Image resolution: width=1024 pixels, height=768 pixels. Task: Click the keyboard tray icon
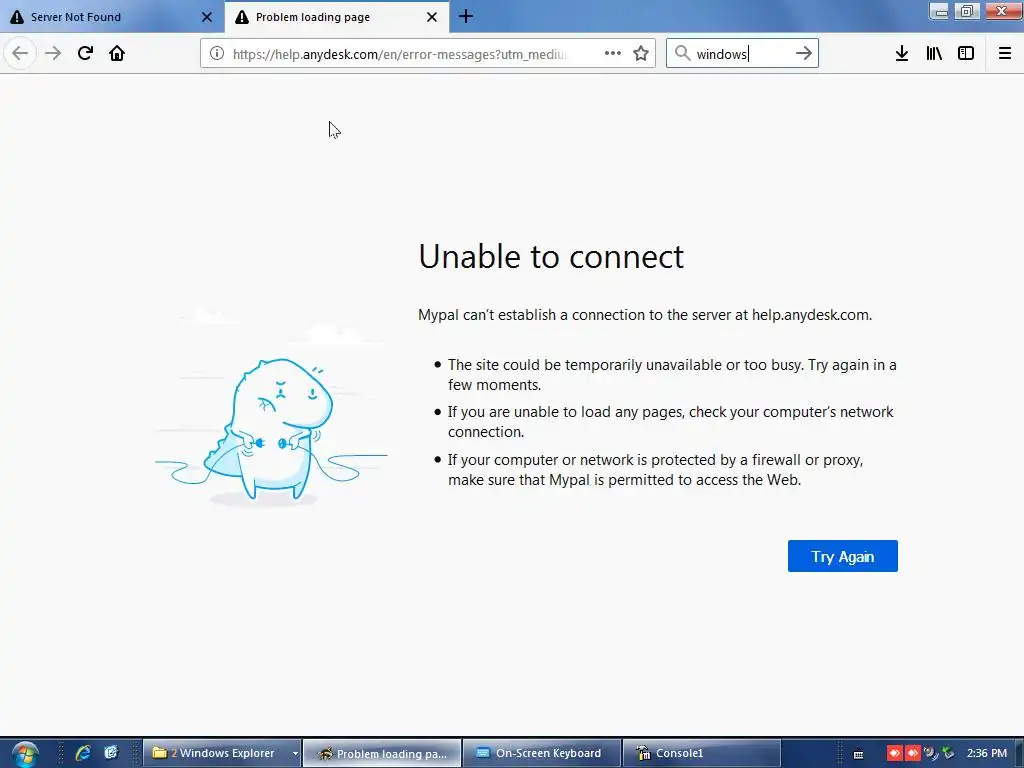click(x=859, y=754)
